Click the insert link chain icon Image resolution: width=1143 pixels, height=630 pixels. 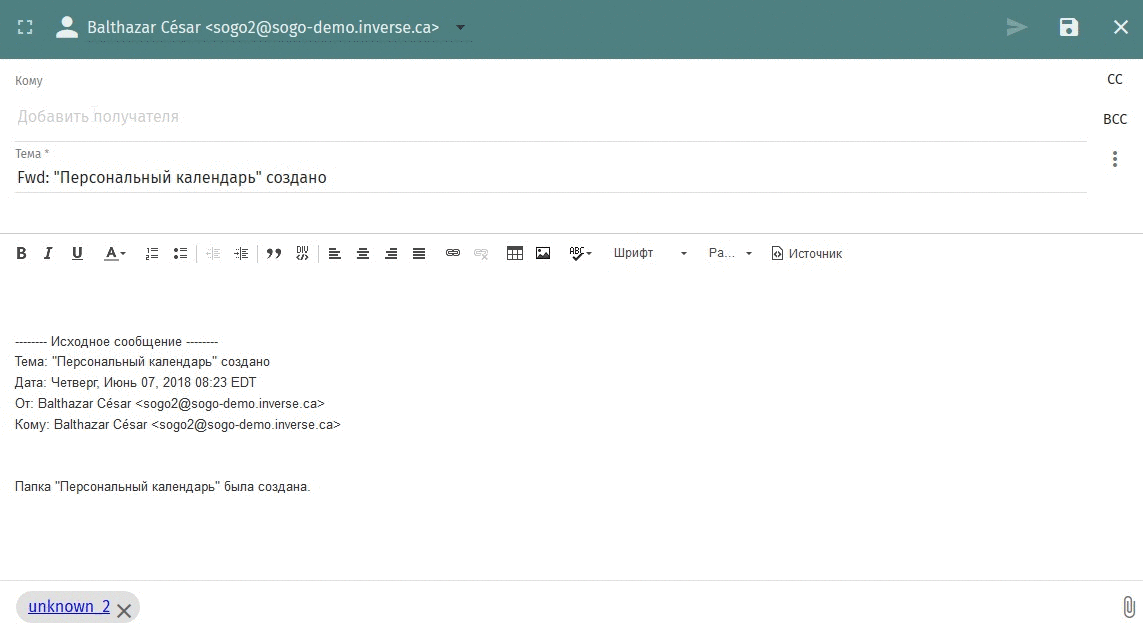coord(453,254)
